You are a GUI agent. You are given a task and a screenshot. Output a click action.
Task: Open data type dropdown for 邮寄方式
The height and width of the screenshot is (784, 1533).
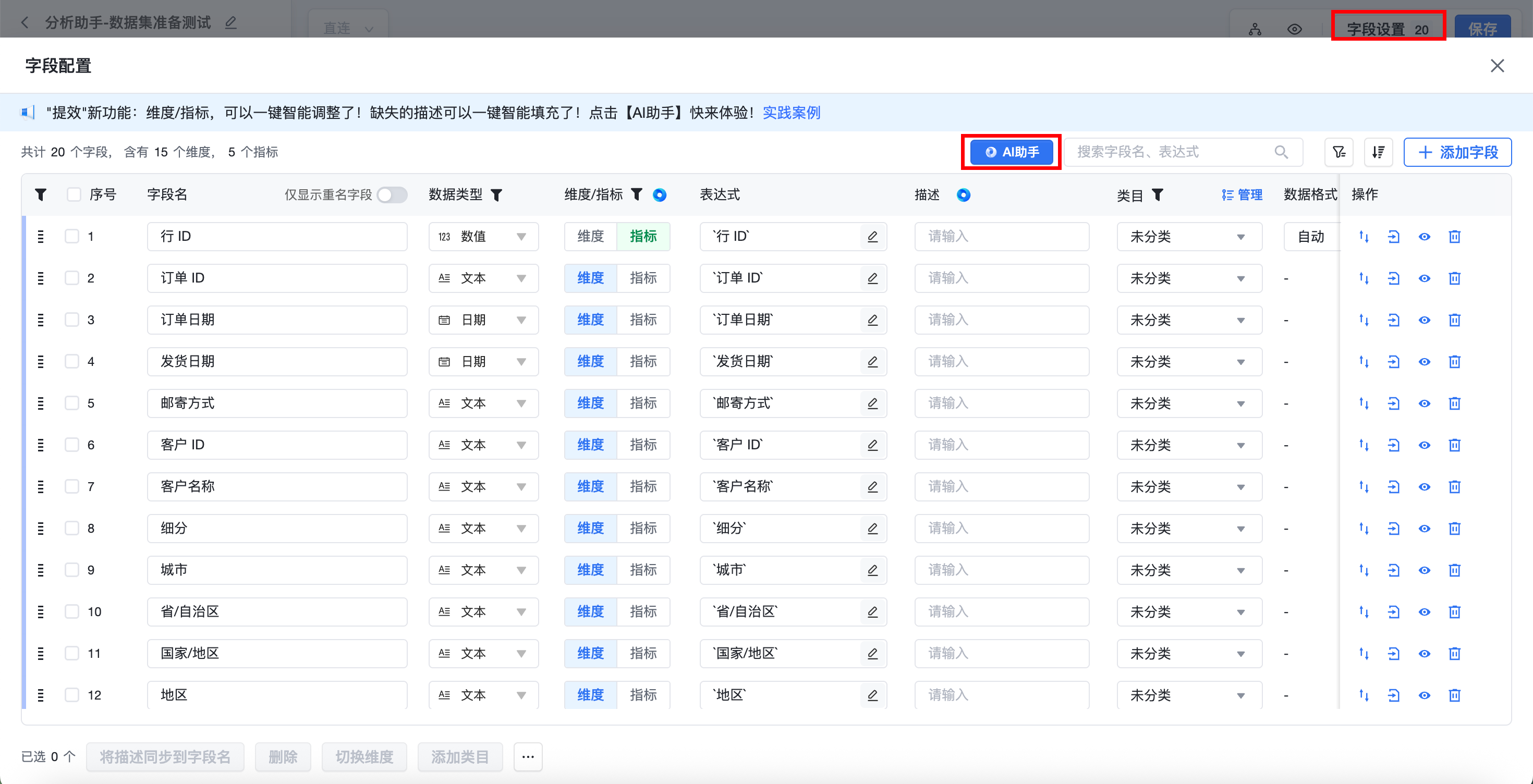click(483, 403)
